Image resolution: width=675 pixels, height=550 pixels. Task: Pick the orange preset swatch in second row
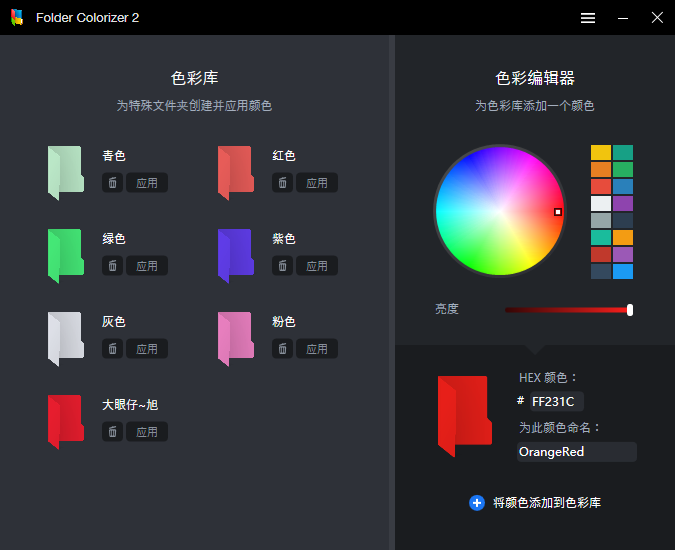601,170
